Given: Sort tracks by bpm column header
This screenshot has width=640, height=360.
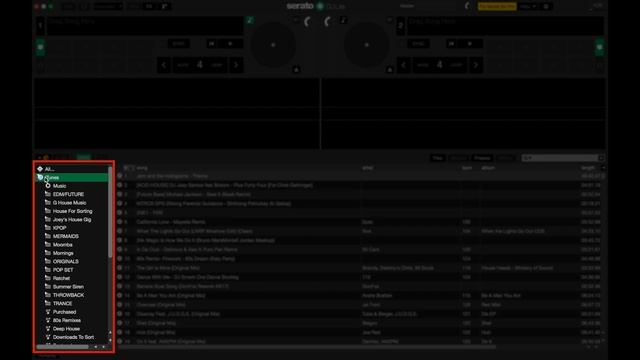Looking at the screenshot, I should click(467, 168).
